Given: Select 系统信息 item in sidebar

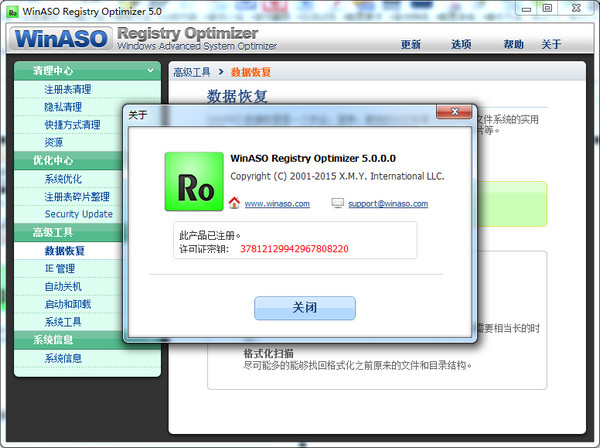Looking at the screenshot, I should coord(63,358).
